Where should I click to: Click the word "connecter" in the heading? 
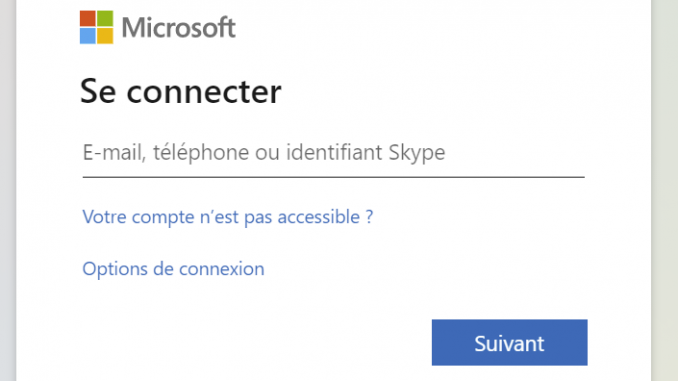tap(204, 92)
